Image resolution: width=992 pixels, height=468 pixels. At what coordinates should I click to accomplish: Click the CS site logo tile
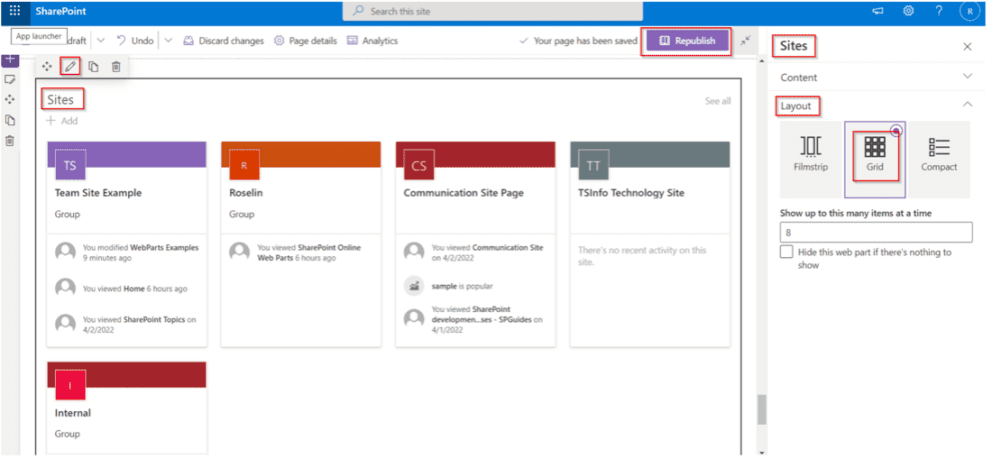tap(419, 165)
